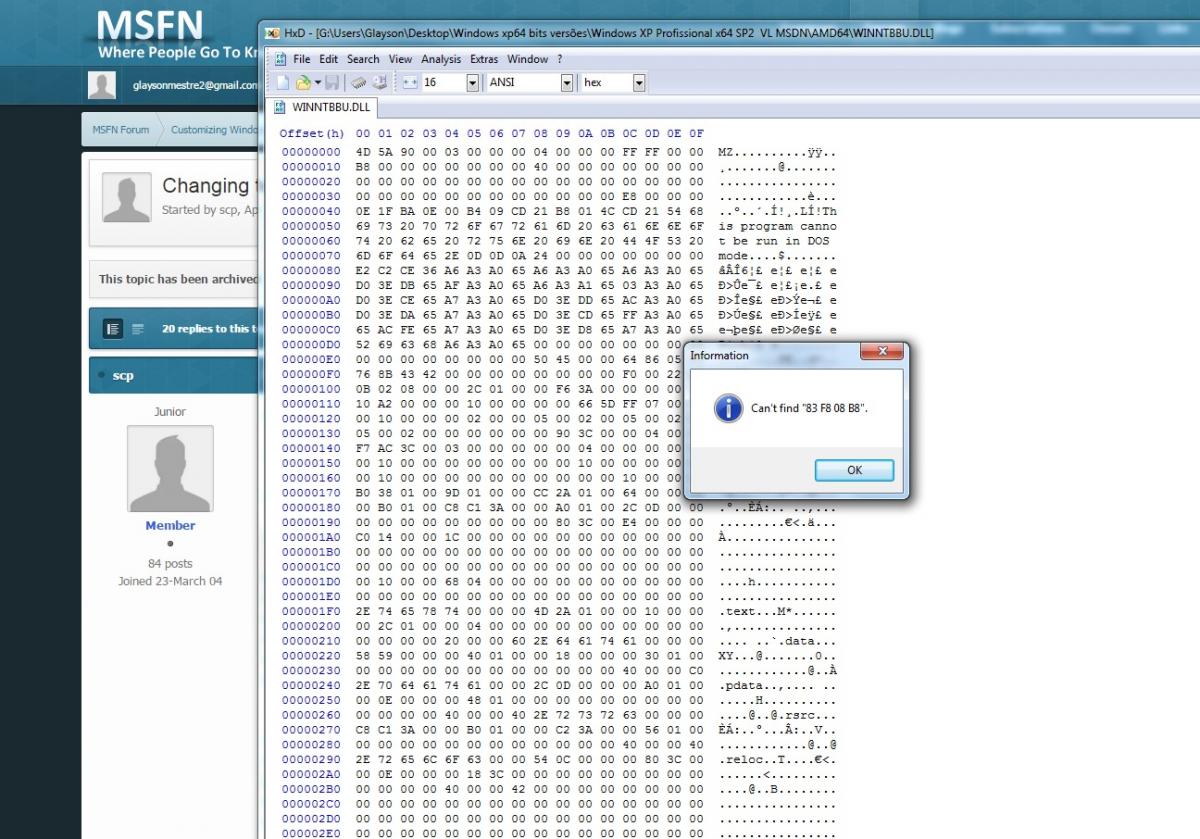Open the Search menu in HxD
1200x839 pixels.
(x=363, y=59)
